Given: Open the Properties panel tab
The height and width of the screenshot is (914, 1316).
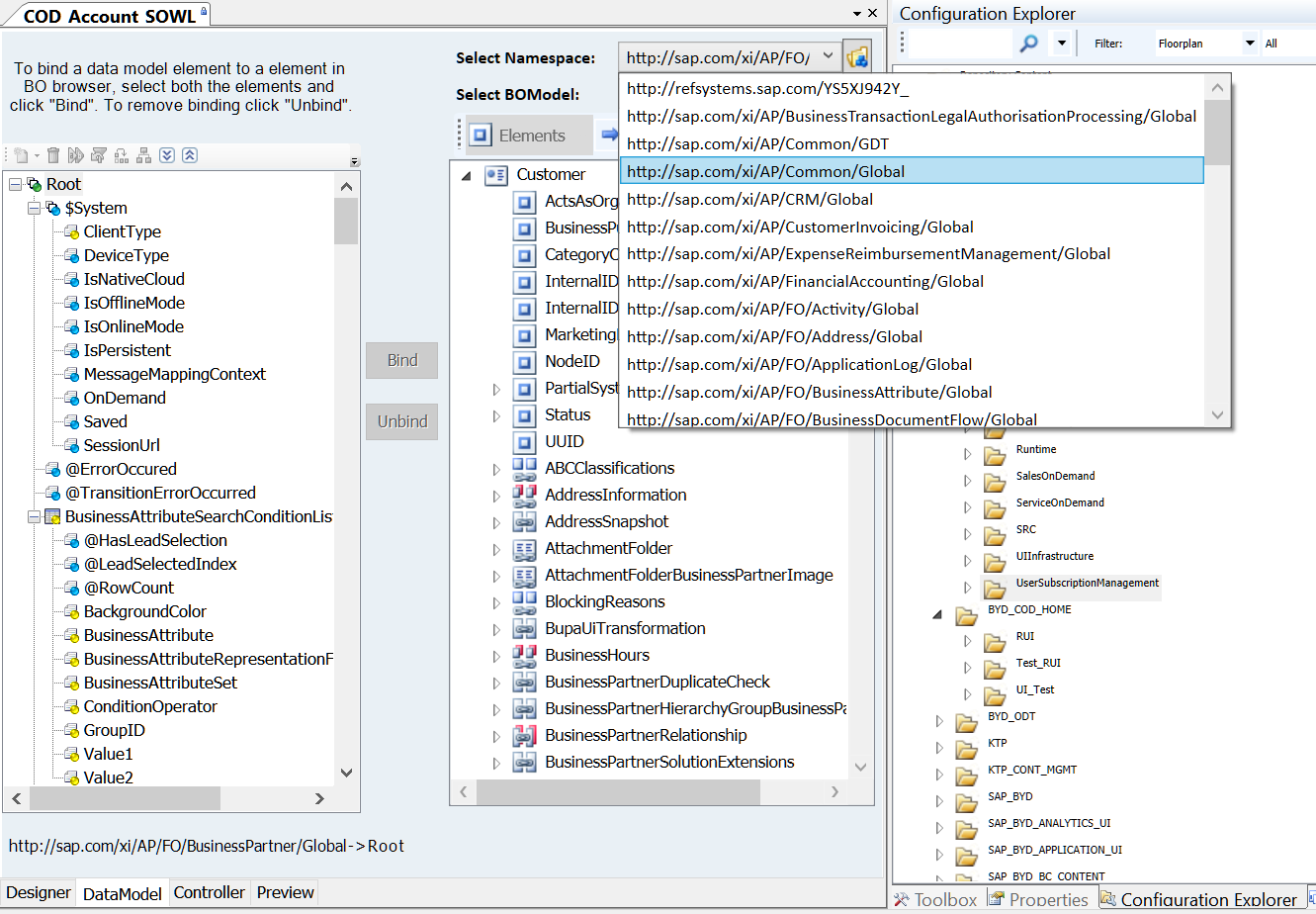Looking at the screenshot, I should tap(1037, 899).
